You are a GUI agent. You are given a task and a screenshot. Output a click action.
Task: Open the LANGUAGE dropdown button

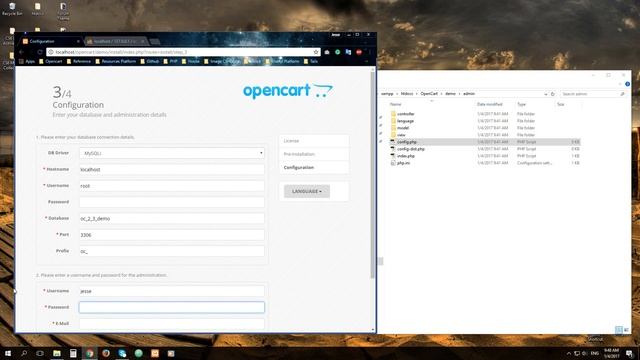coord(307,191)
